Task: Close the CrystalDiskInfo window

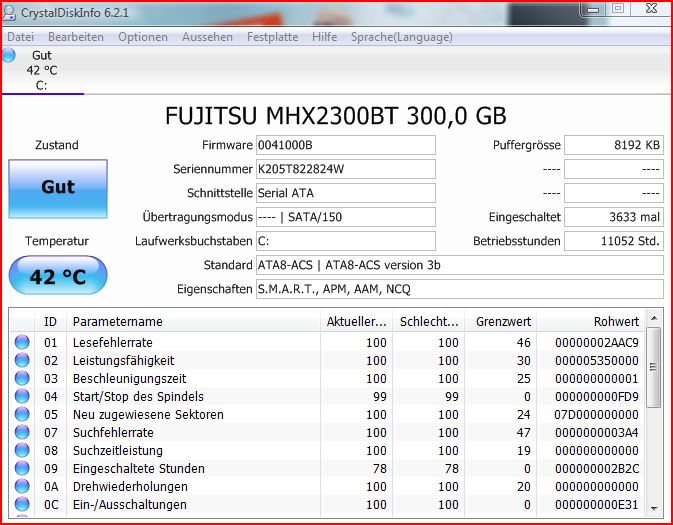Action: 651,8
